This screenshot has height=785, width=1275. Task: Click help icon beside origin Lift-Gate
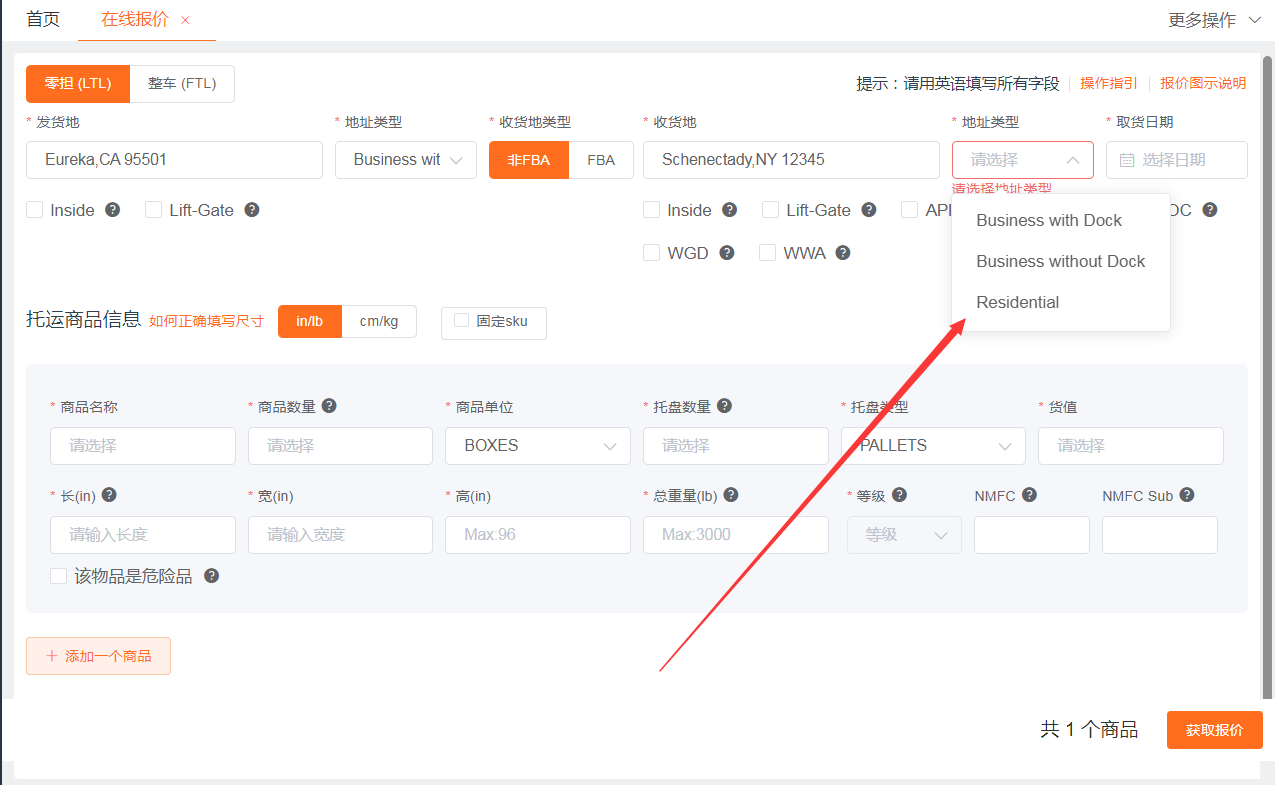click(x=252, y=210)
